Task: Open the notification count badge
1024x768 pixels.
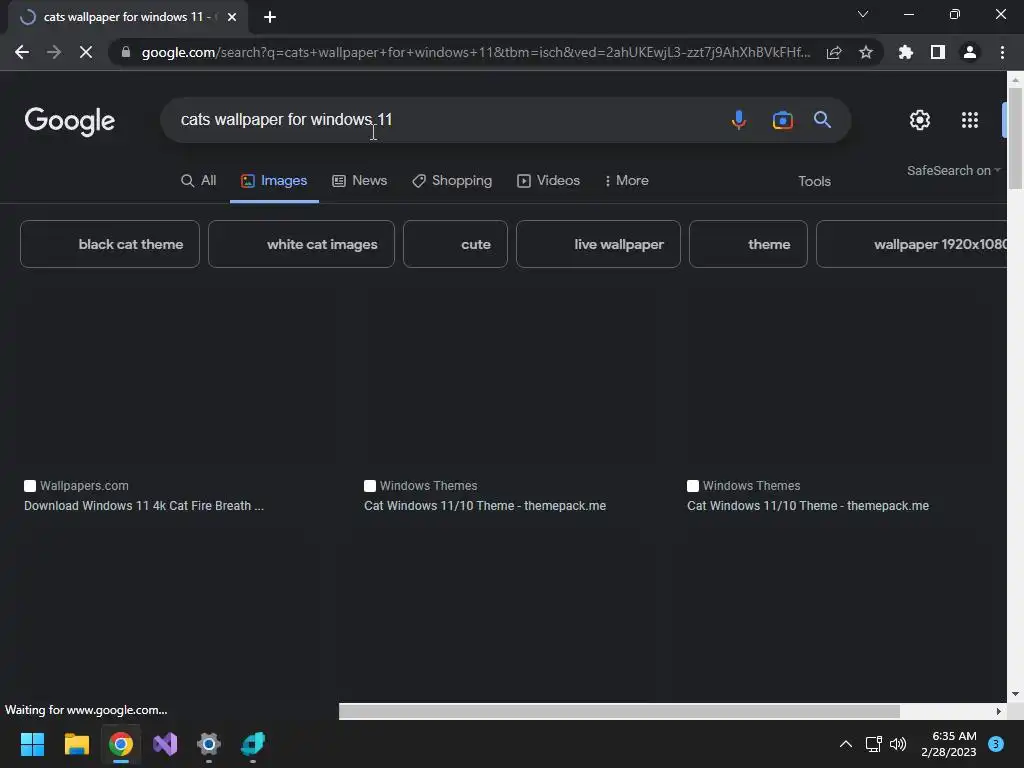Action: [996, 744]
